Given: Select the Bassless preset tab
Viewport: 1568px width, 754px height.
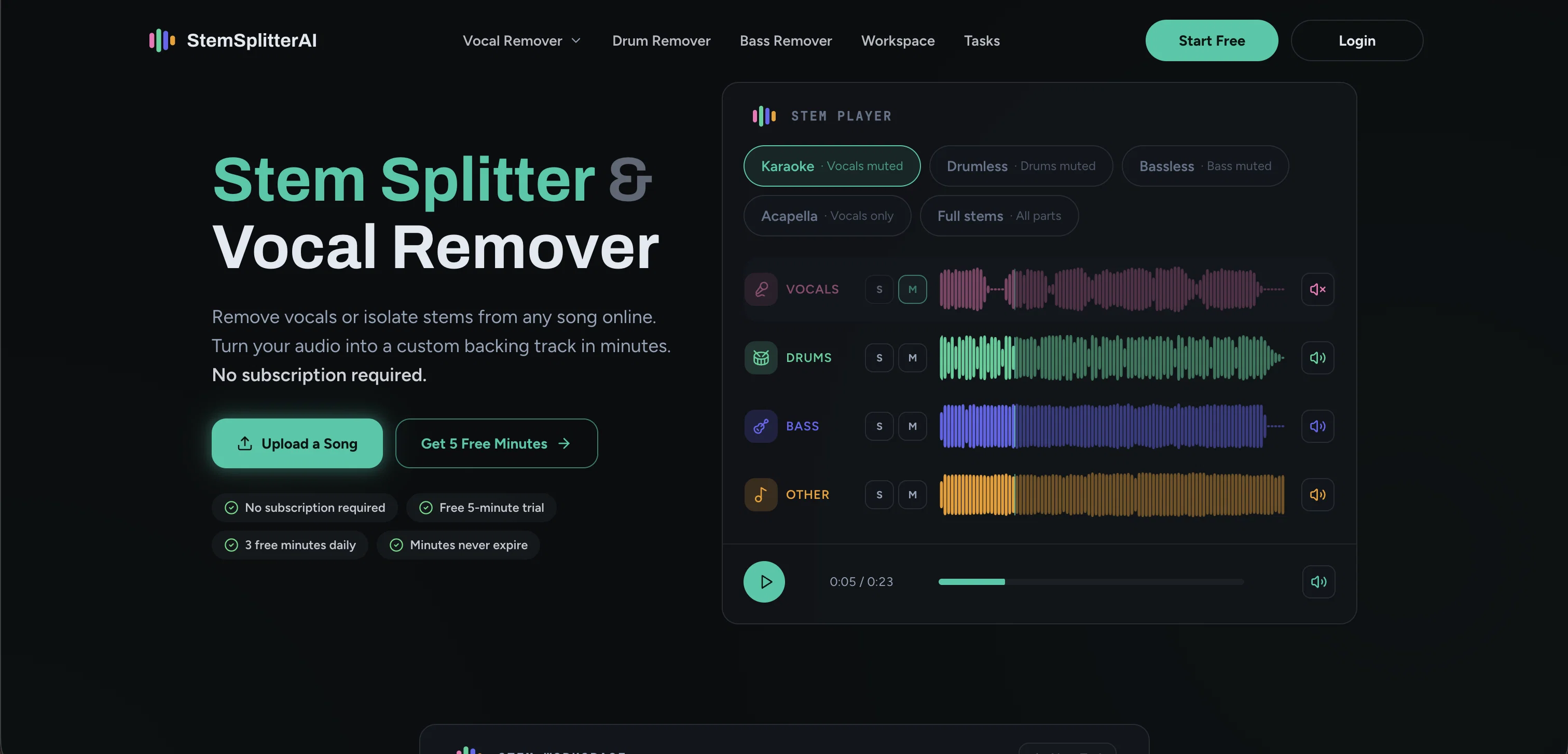Looking at the screenshot, I should (1205, 165).
